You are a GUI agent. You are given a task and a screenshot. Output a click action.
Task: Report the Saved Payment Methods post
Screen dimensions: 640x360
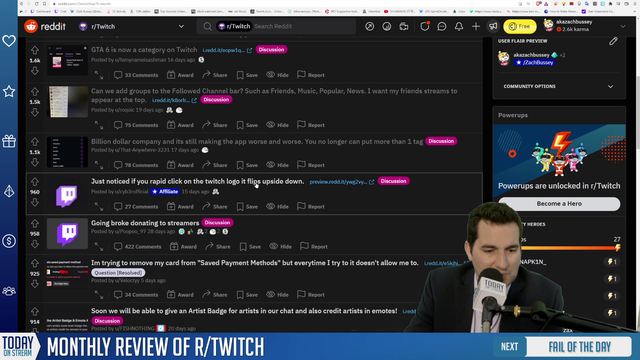pyautogui.click(x=311, y=295)
